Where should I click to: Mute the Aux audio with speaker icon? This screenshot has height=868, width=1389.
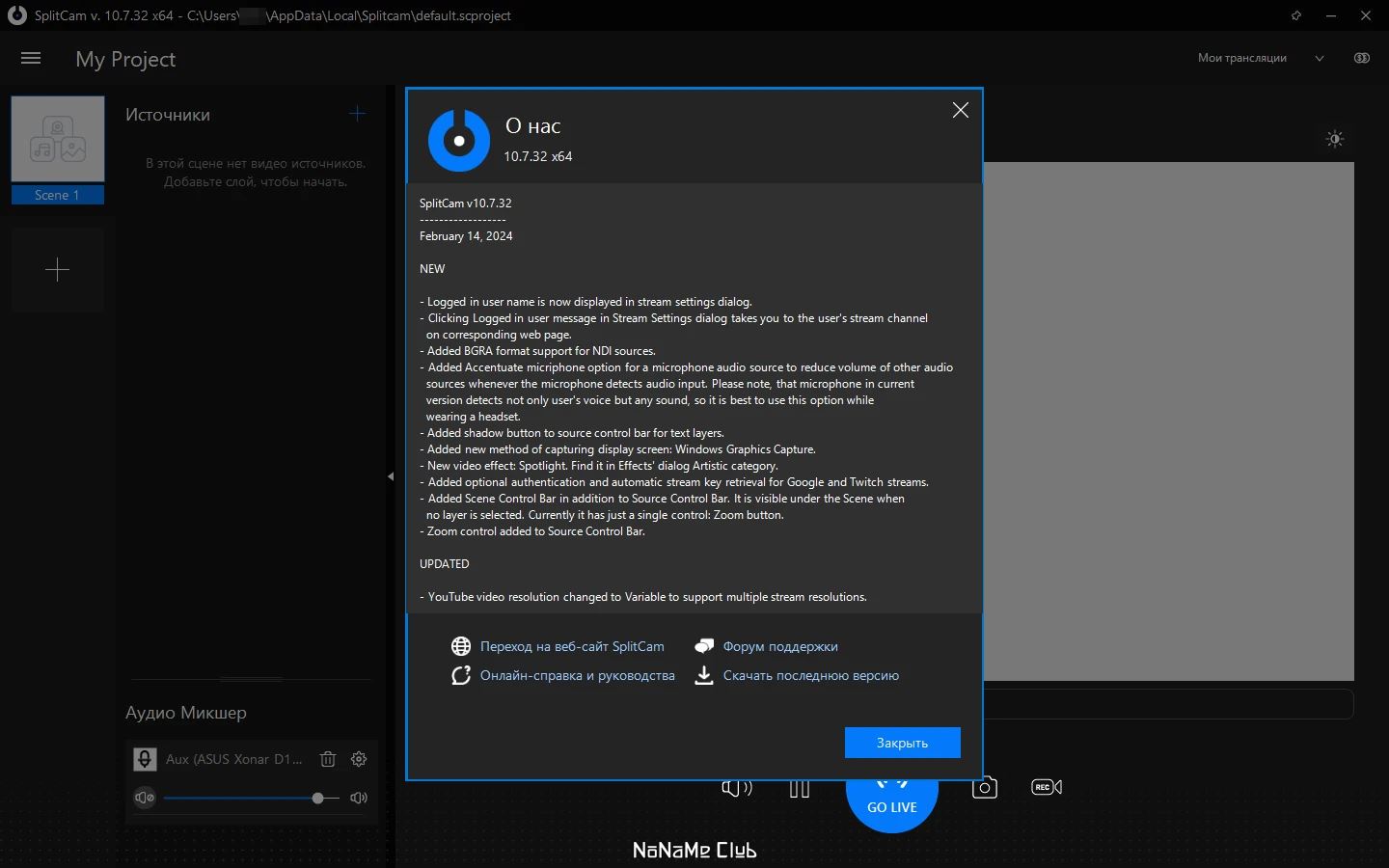click(x=145, y=798)
